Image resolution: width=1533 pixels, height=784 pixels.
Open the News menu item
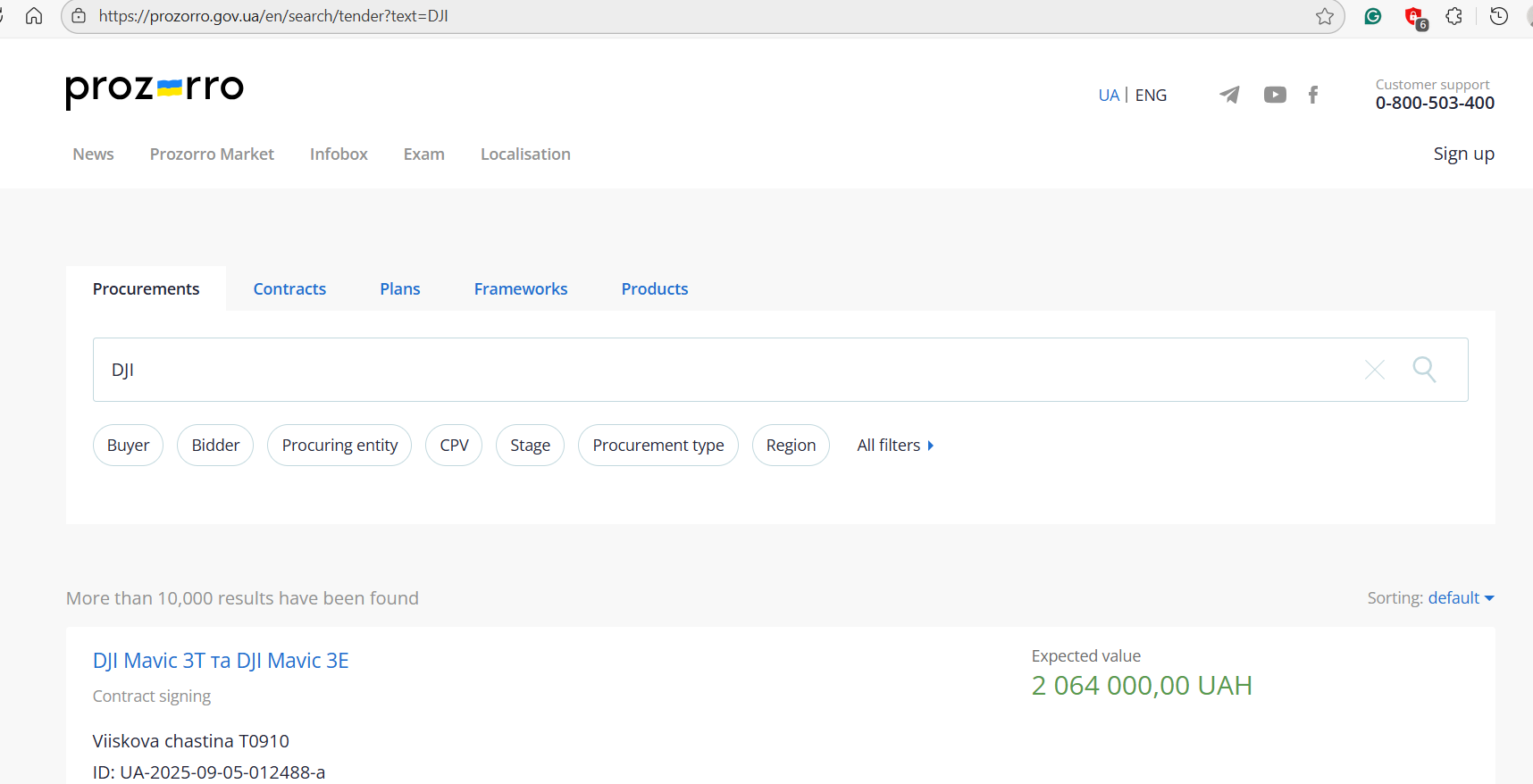[x=93, y=154]
